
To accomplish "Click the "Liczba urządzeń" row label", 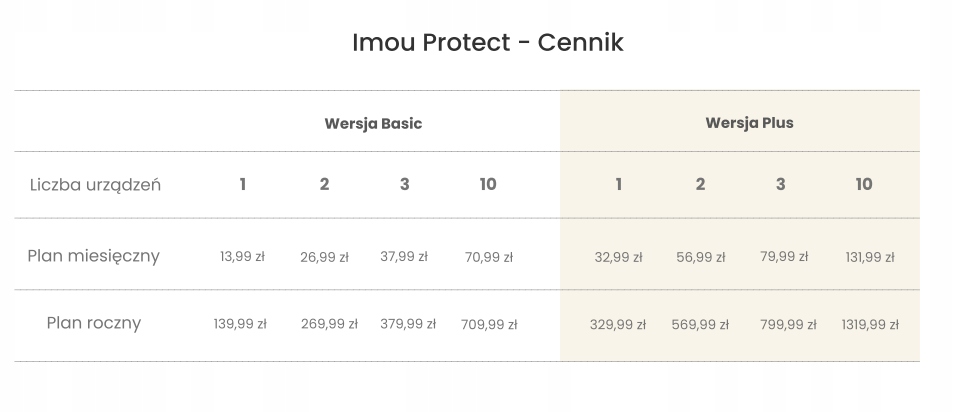I will tap(95, 185).
